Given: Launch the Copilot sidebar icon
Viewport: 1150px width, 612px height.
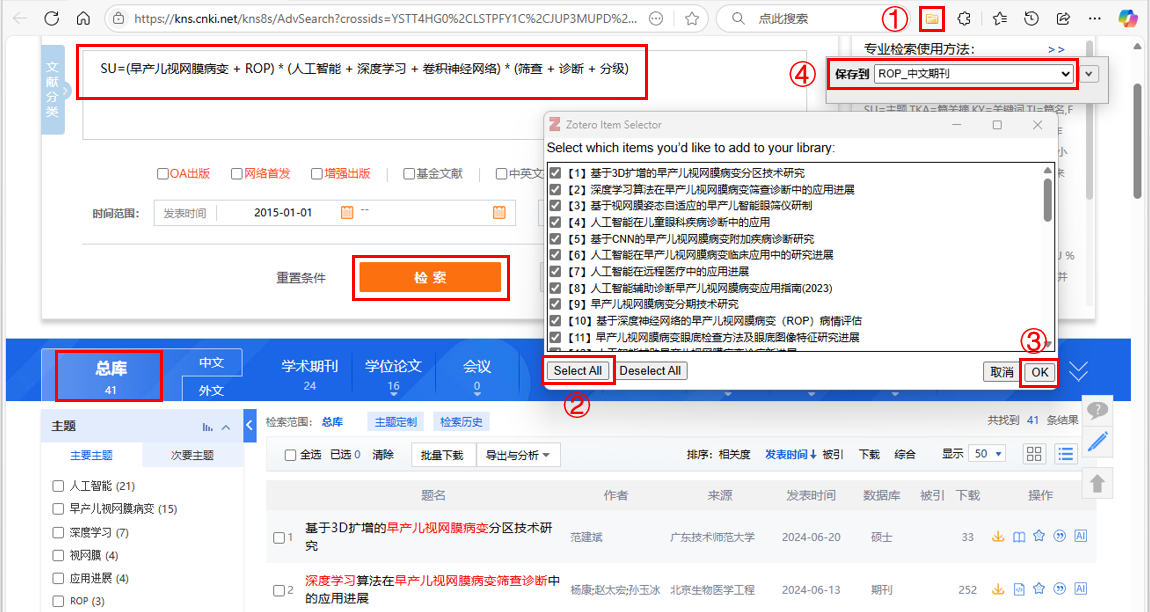Looking at the screenshot, I should pyautogui.click(x=1127, y=18).
